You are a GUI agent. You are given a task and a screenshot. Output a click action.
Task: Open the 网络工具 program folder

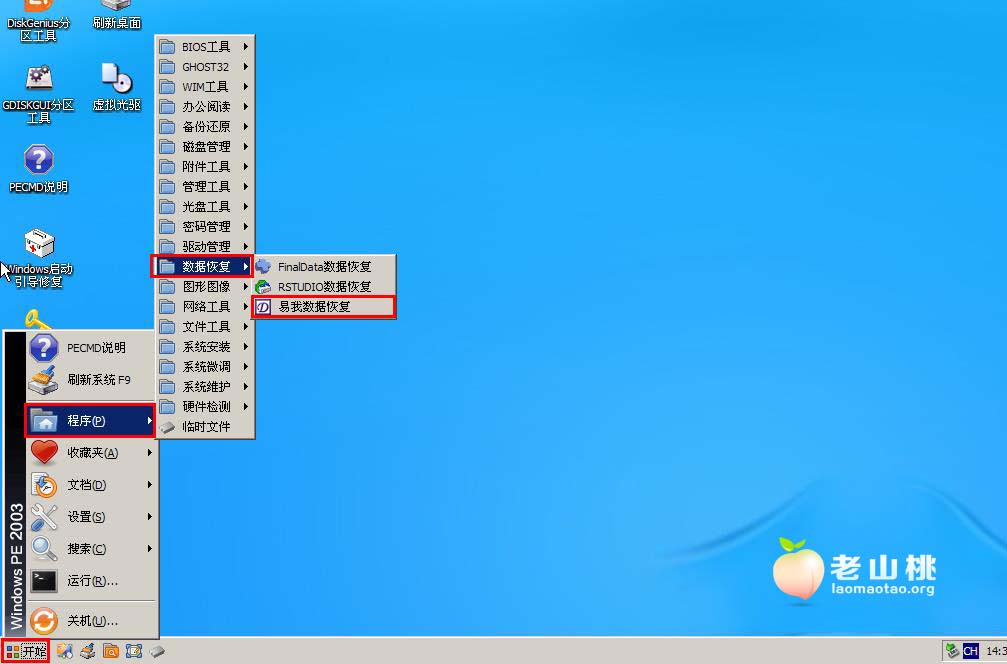[205, 306]
